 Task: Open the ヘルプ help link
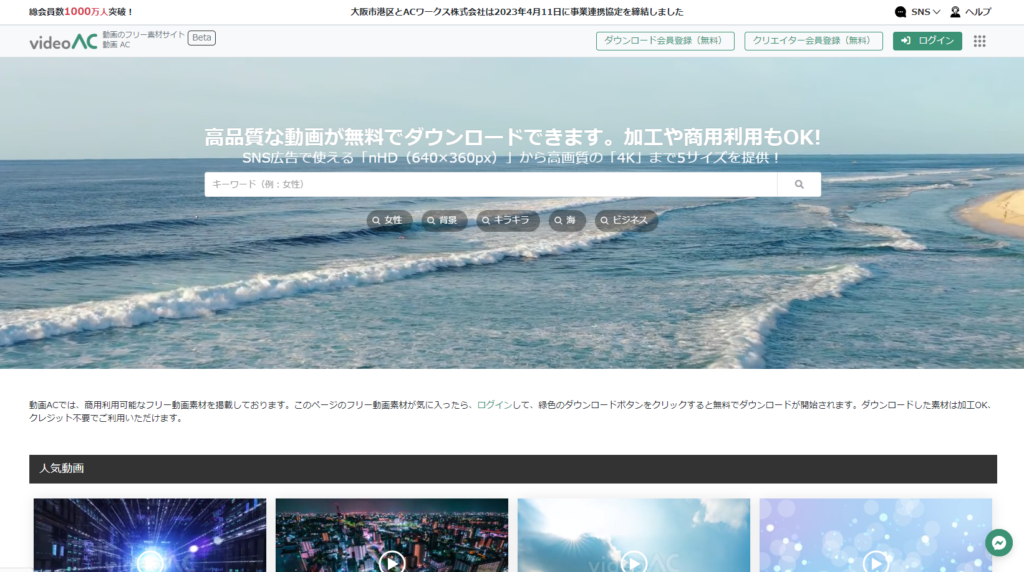pyautogui.click(x=978, y=12)
